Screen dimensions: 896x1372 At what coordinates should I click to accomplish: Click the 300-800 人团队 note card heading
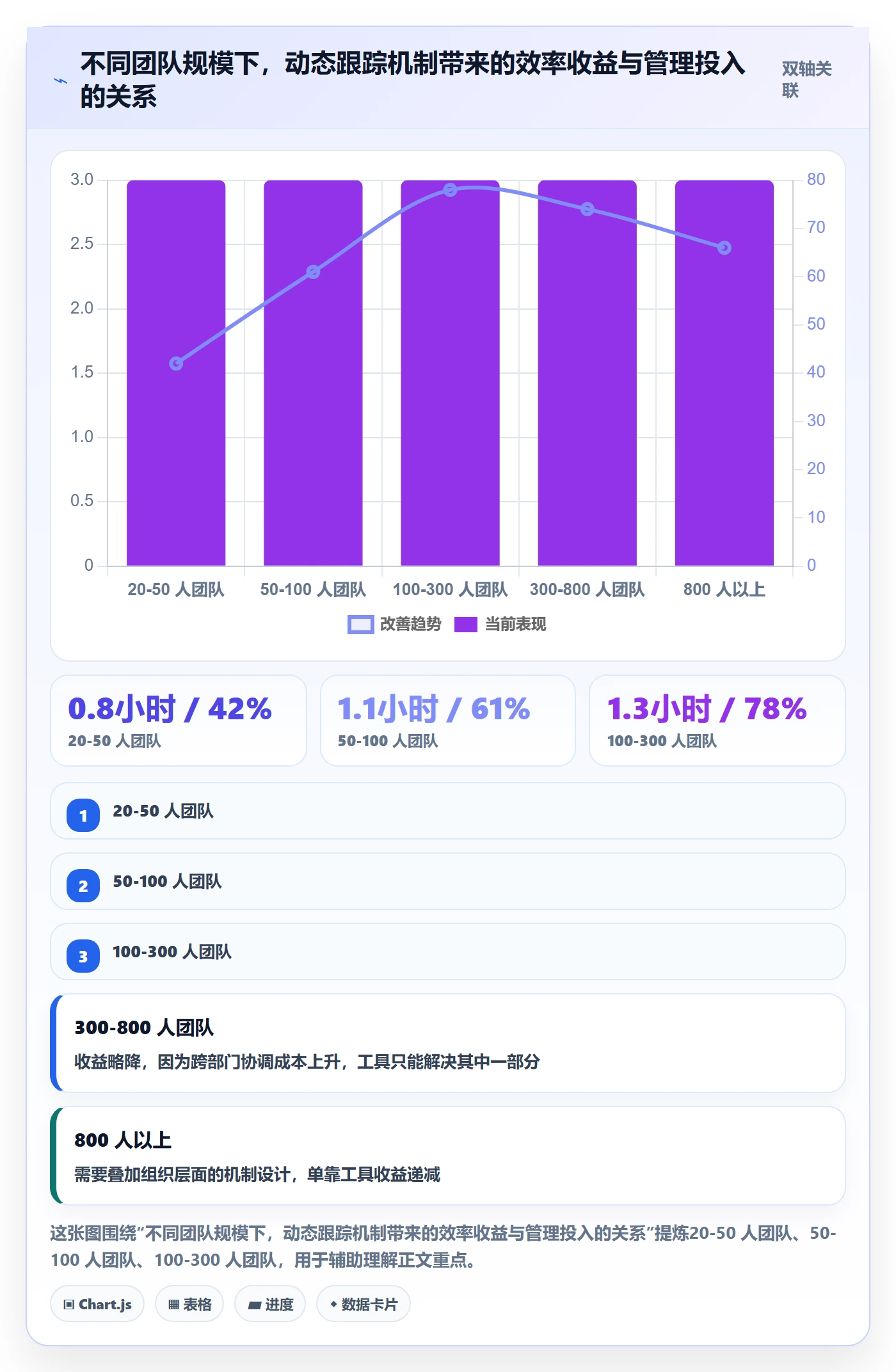click(144, 1028)
